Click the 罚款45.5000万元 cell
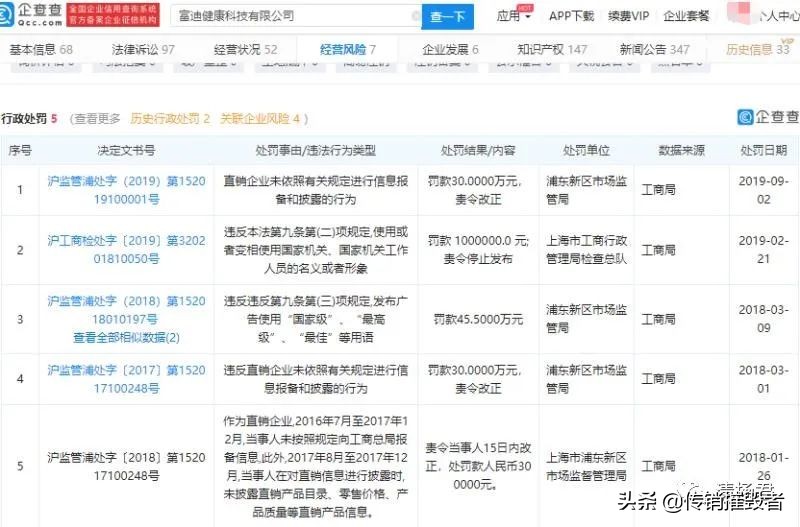 tap(478, 319)
